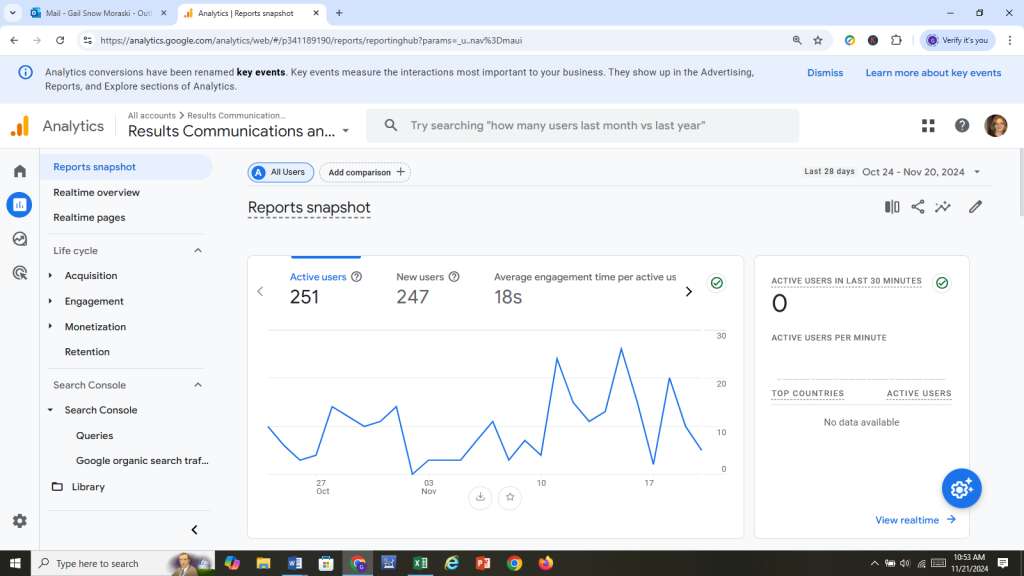Open a new browser tab

click(x=339, y=13)
